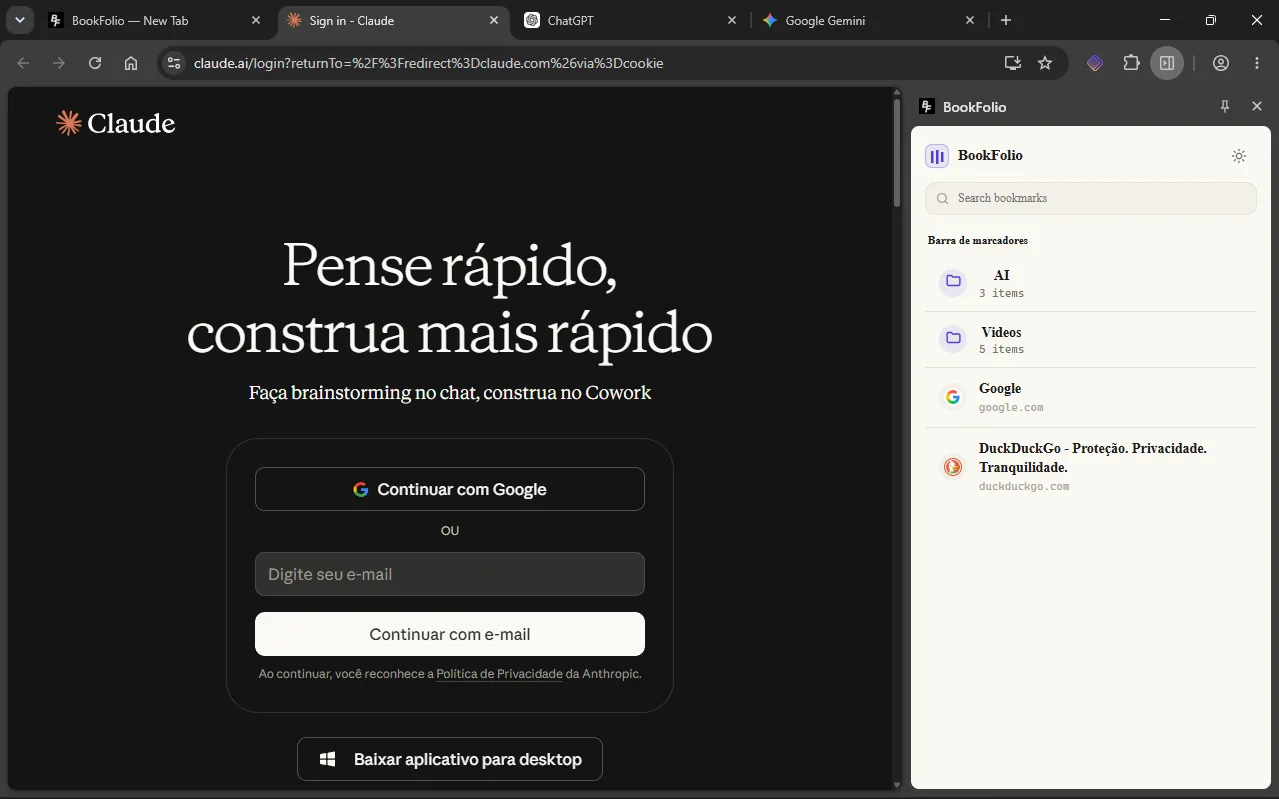
Task: Click the Videos folder icon
Action: tap(953, 338)
